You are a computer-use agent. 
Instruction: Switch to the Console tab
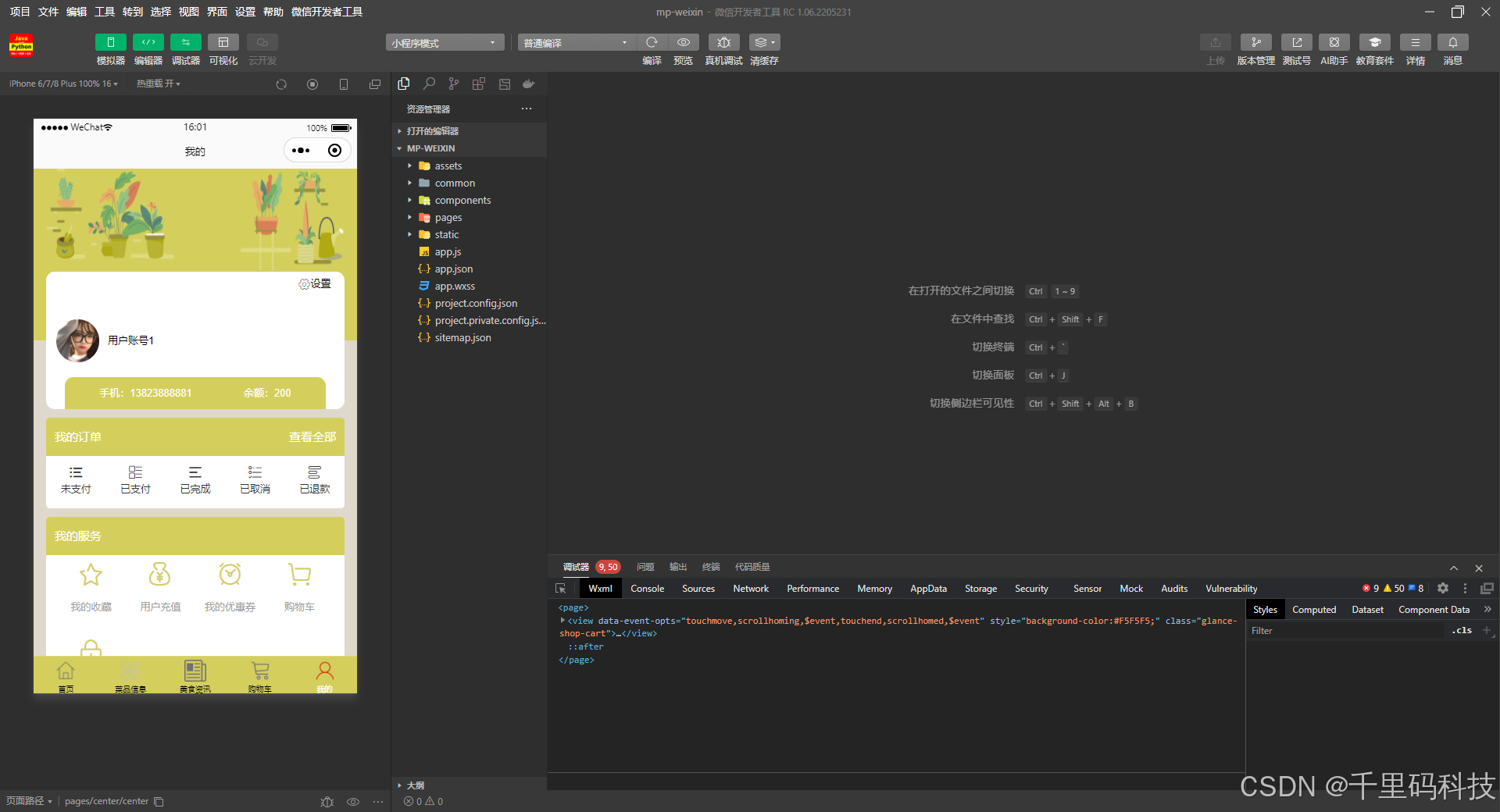click(x=647, y=589)
